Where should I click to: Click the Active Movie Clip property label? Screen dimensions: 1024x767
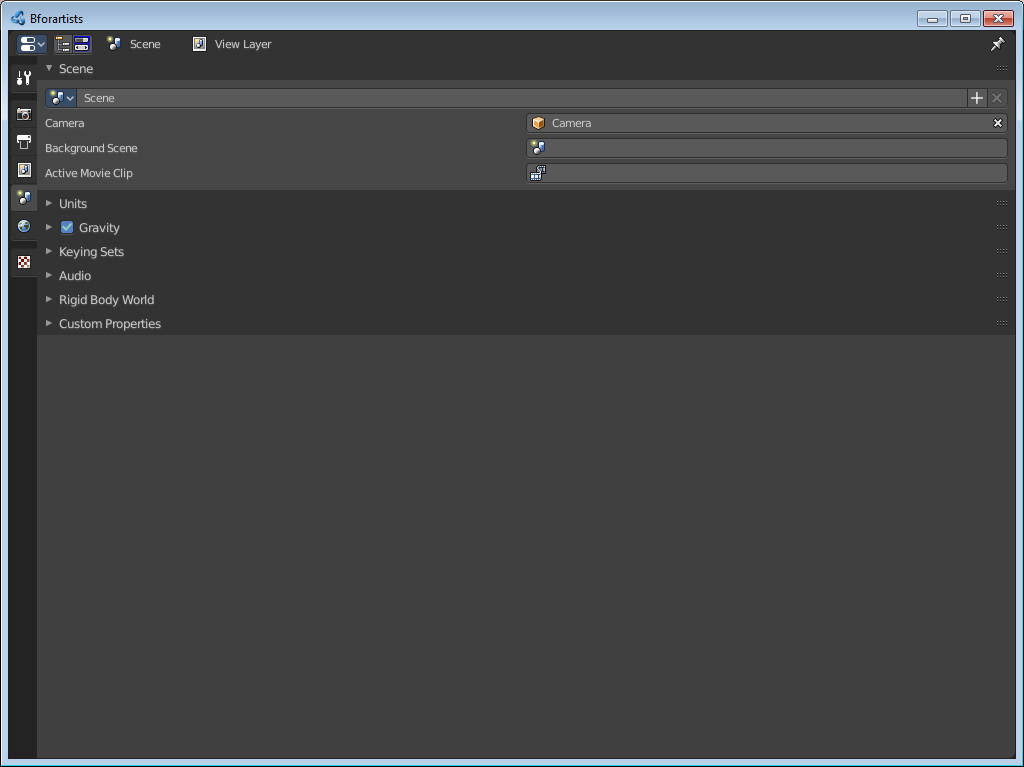(x=89, y=173)
